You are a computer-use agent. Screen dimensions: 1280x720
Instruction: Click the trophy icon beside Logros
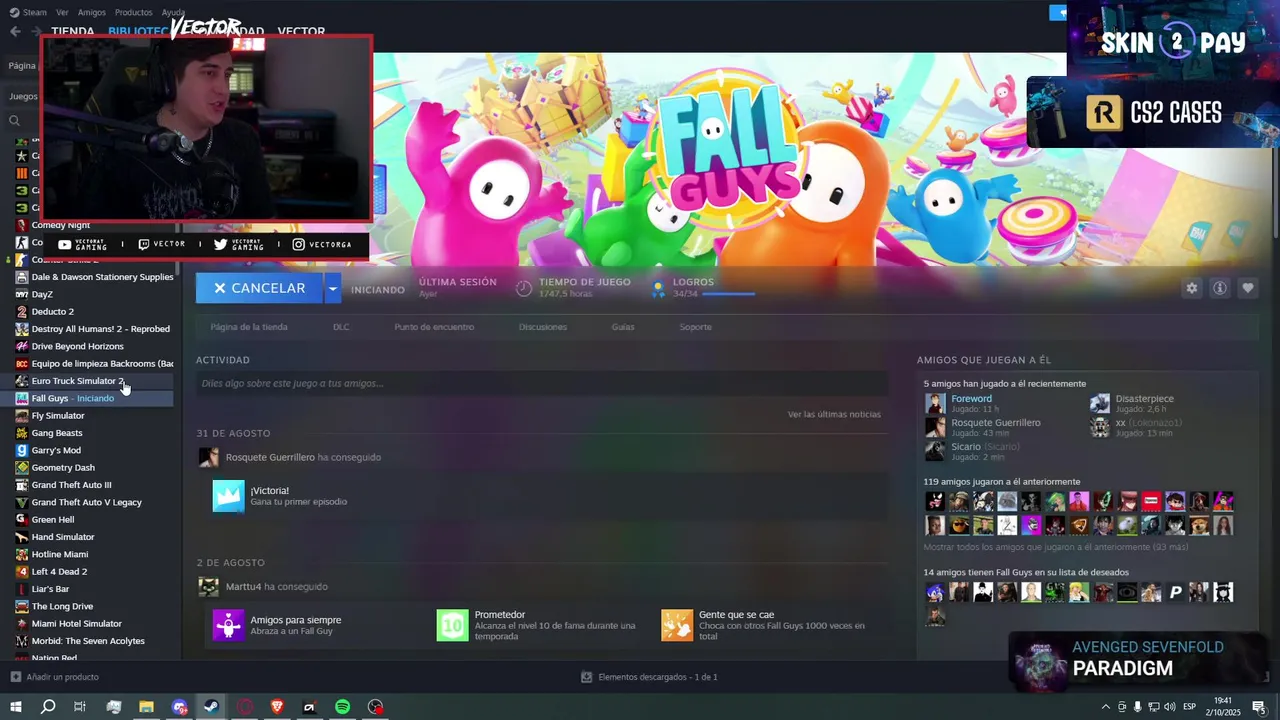pyautogui.click(x=658, y=288)
